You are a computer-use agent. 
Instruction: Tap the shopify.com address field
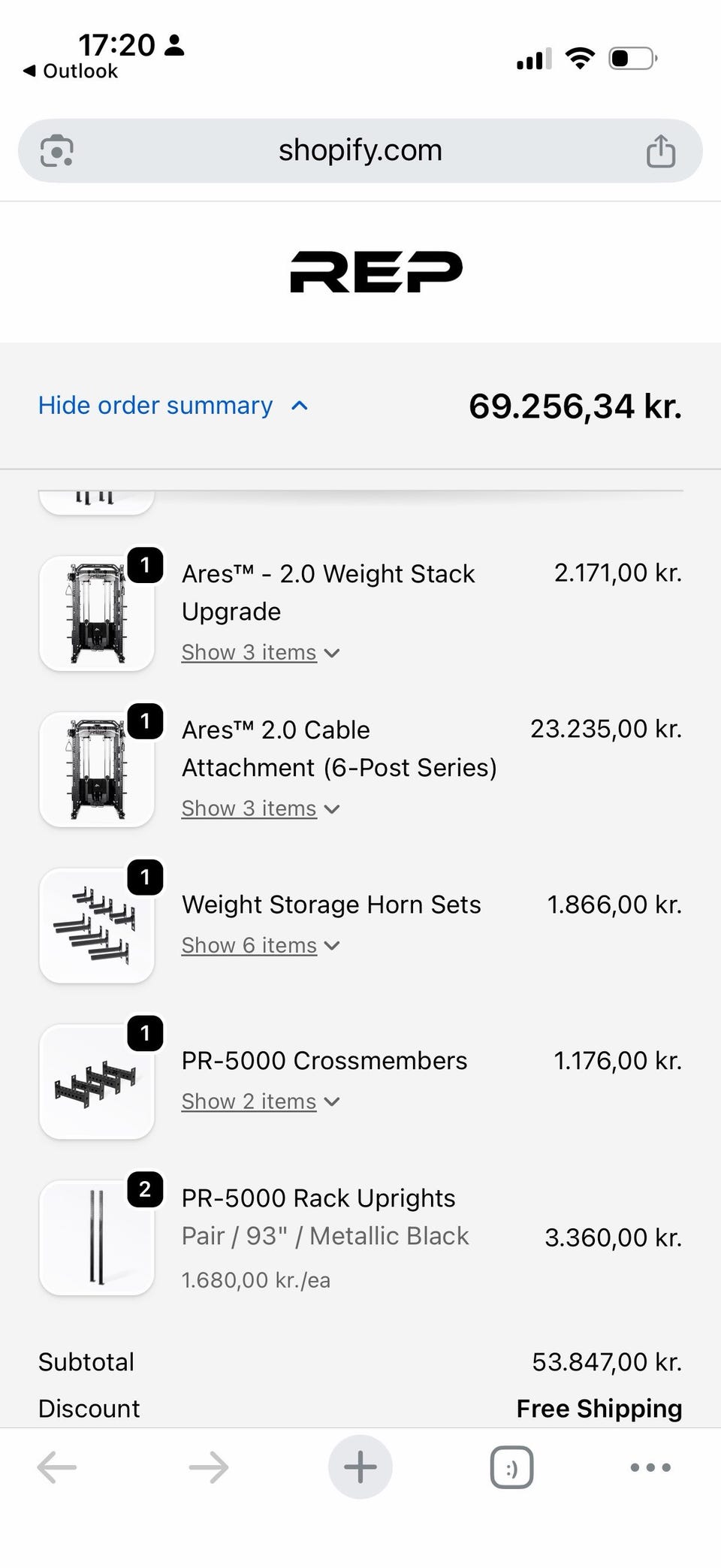tap(360, 150)
